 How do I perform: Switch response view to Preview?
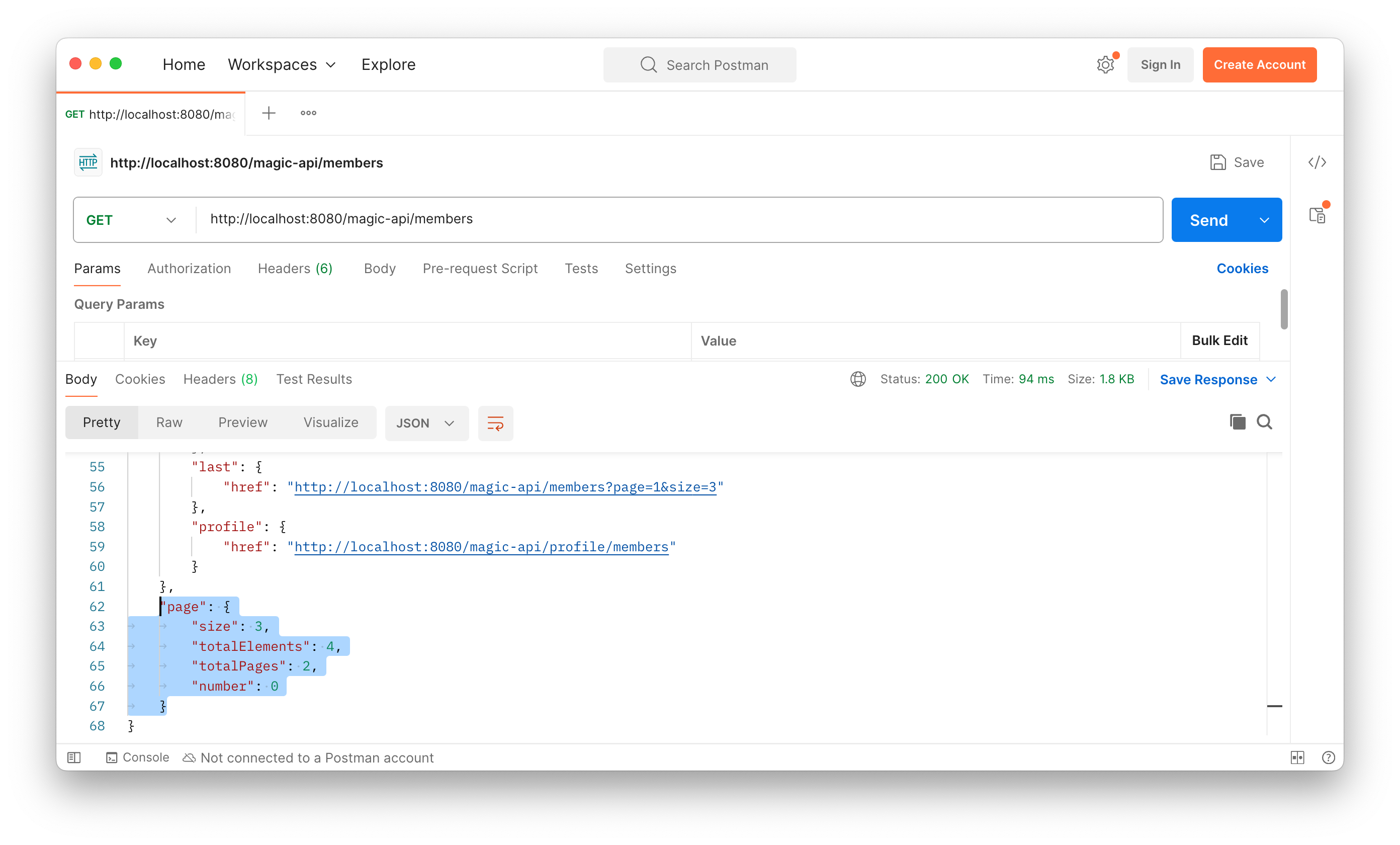(242, 422)
